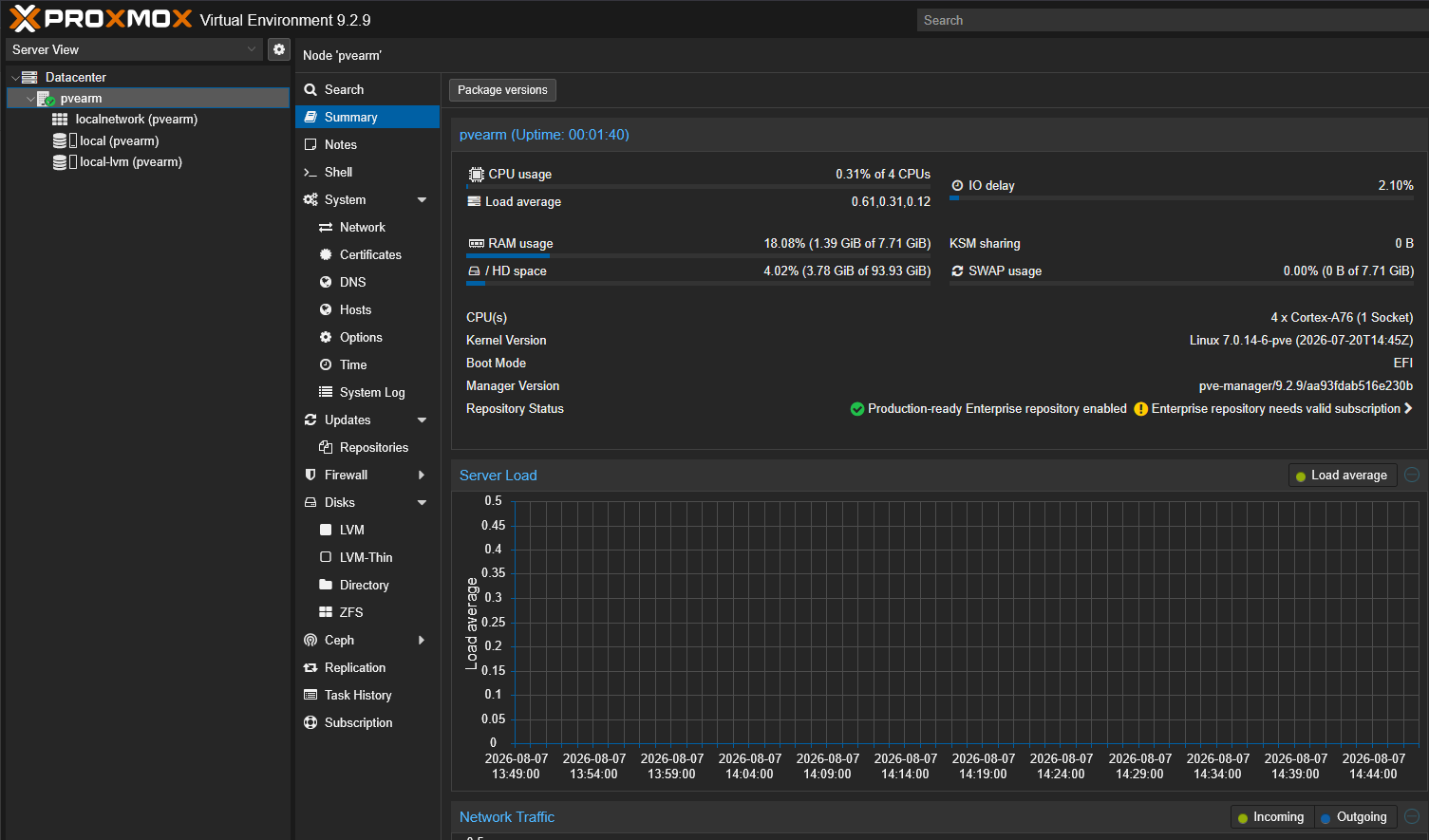Toggle Load average series in Server Load legend
Screen dimensions: 1429x840
[1342, 476]
